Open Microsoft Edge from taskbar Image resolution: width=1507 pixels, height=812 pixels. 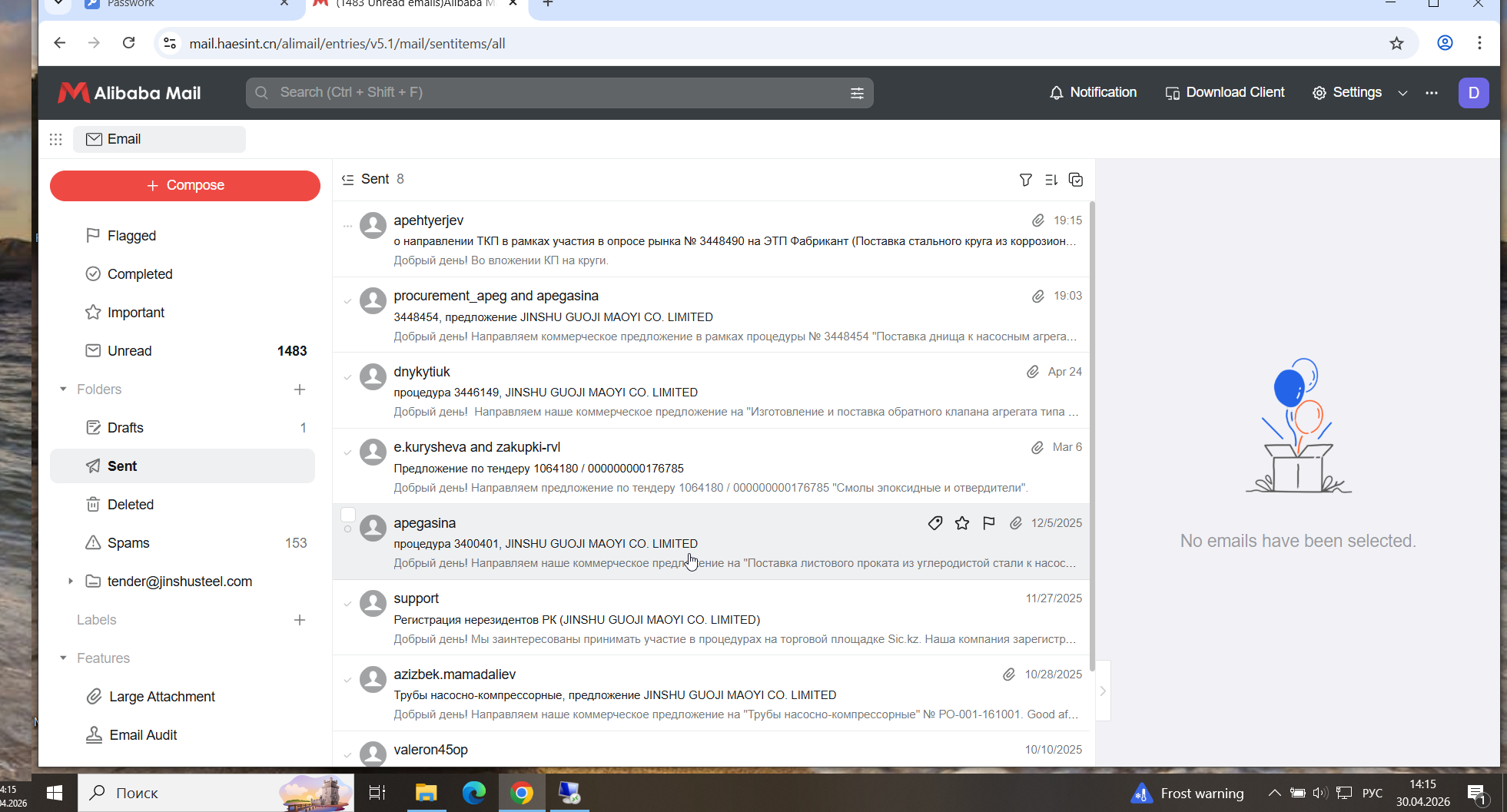click(x=474, y=793)
